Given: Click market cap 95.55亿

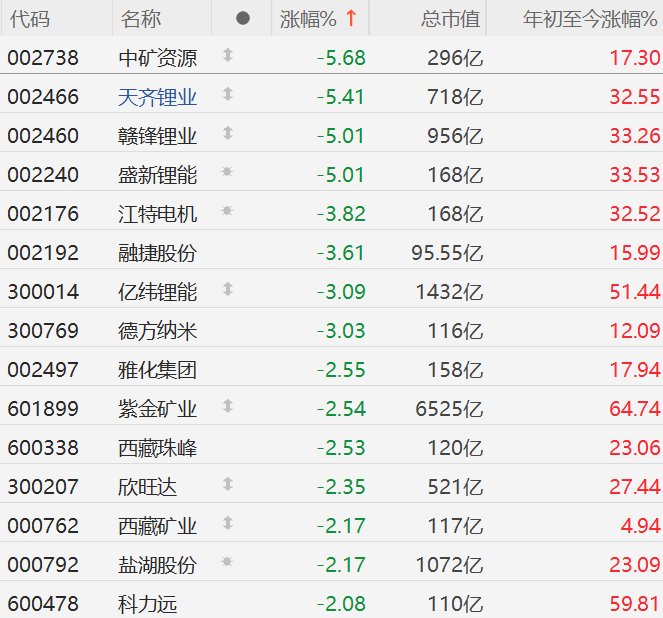Looking at the screenshot, I should click(x=447, y=253).
